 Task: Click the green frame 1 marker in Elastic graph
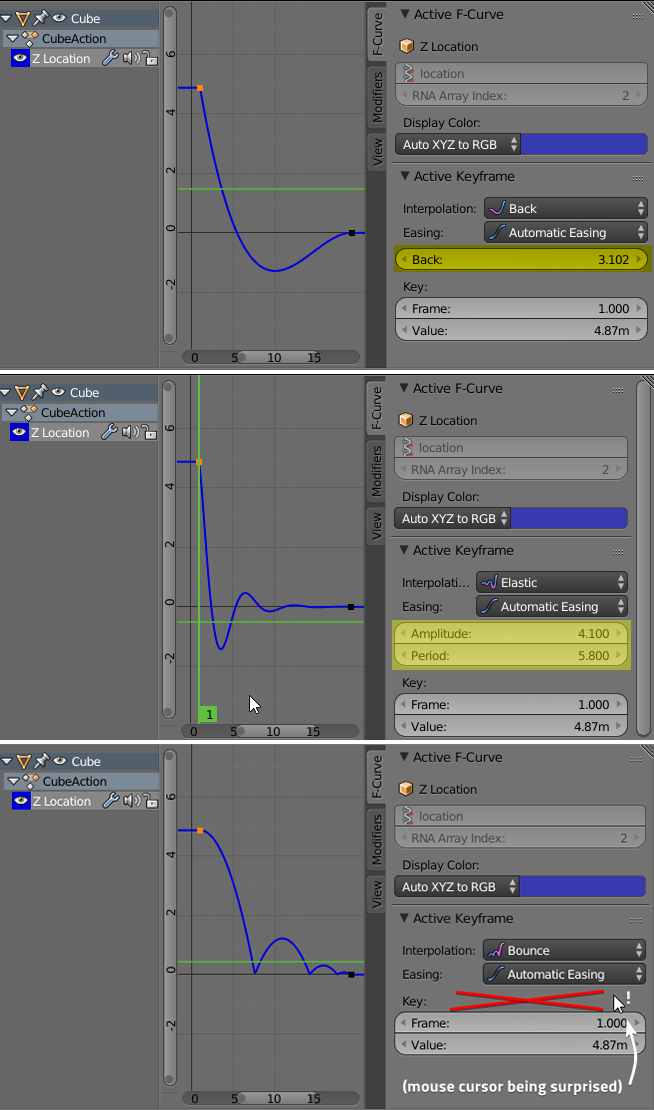[208, 714]
